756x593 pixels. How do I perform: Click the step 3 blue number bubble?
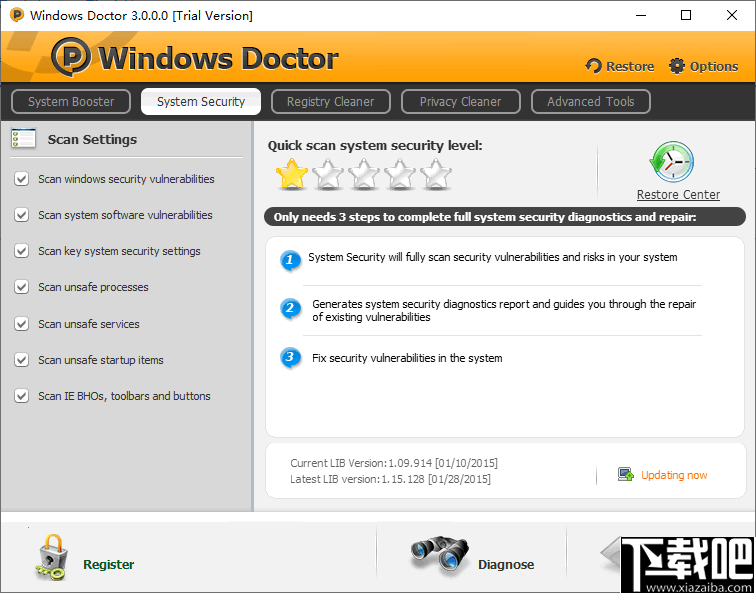point(290,358)
